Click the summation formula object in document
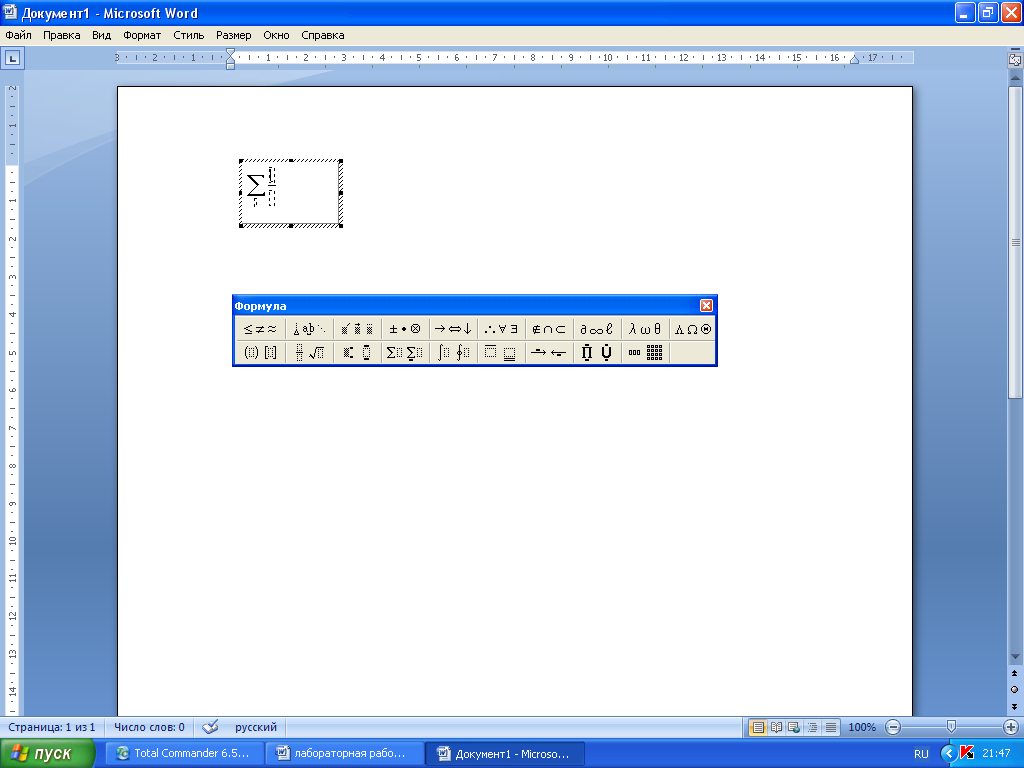Screen dimensions: 1024x768 291,193
